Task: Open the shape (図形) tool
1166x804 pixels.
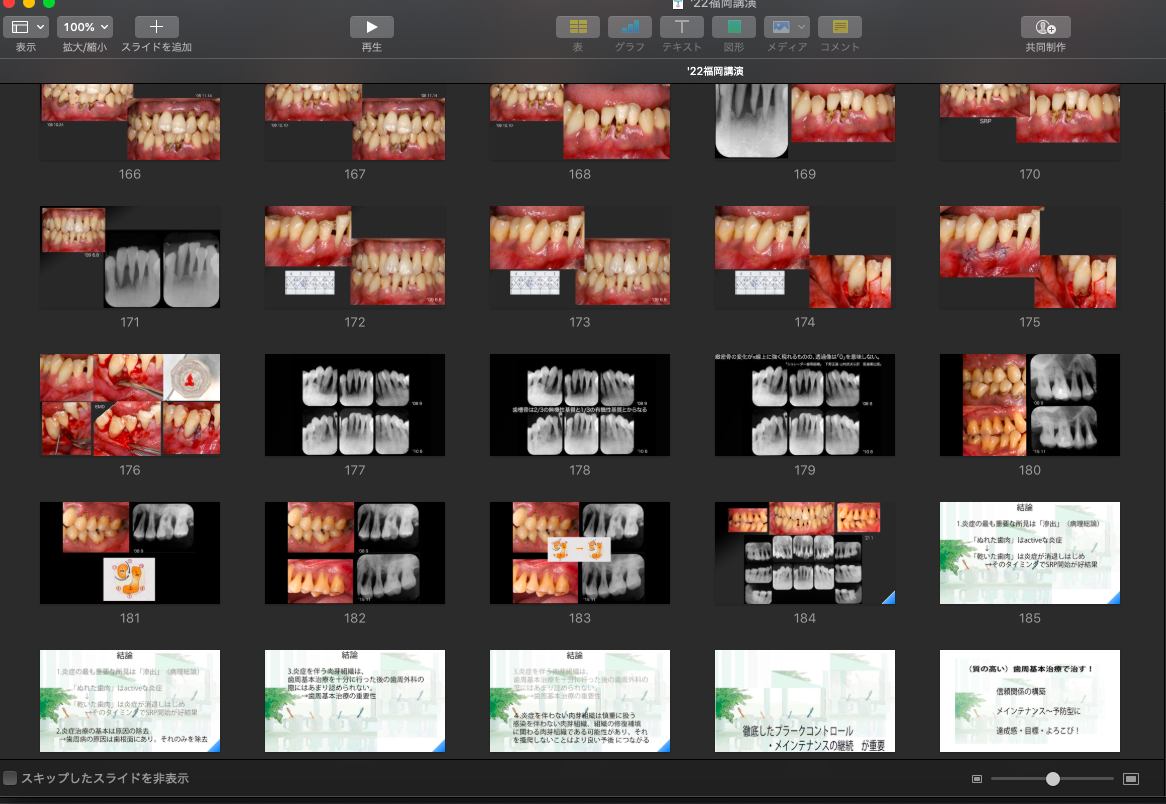Action: pyautogui.click(x=734, y=28)
